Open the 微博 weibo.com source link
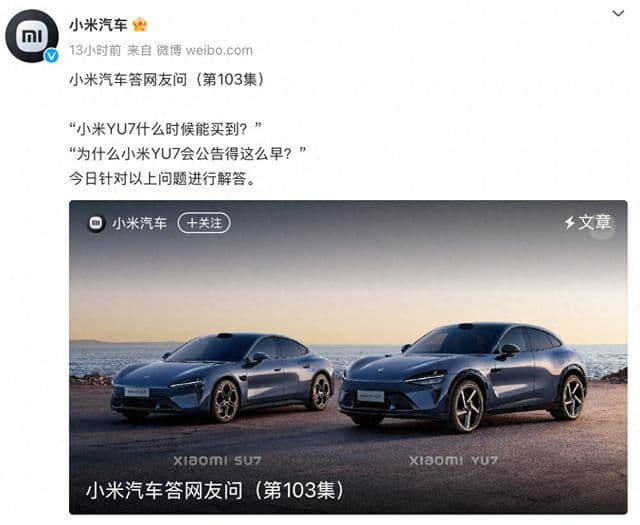The height and width of the screenshot is (525, 640). (x=204, y=50)
